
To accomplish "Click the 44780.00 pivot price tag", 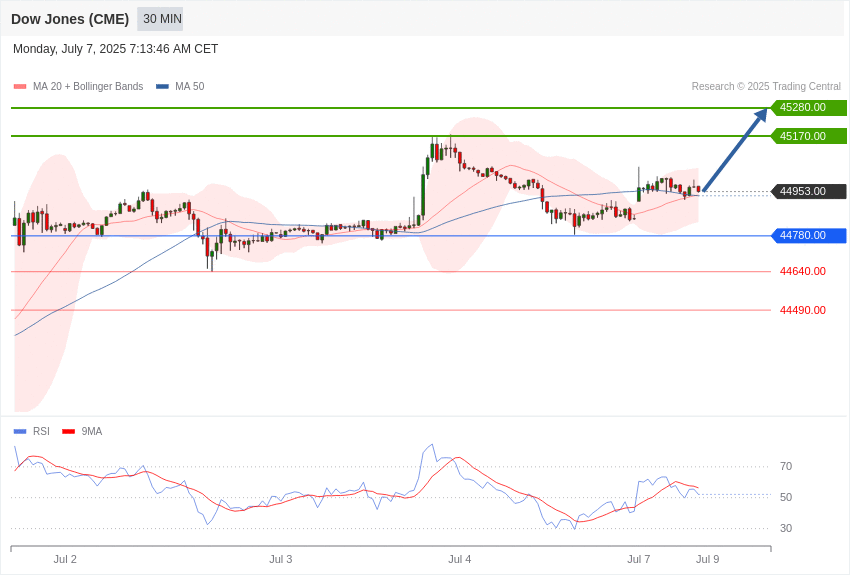I will click(x=809, y=236).
